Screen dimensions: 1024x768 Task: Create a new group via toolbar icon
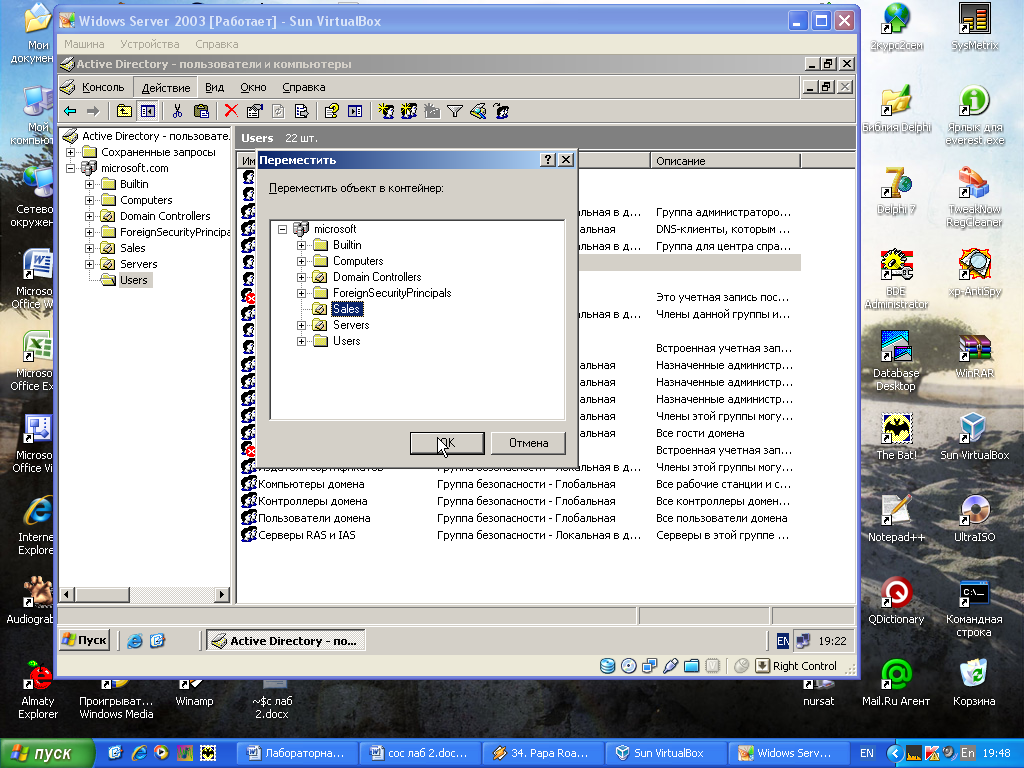coord(409,112)
